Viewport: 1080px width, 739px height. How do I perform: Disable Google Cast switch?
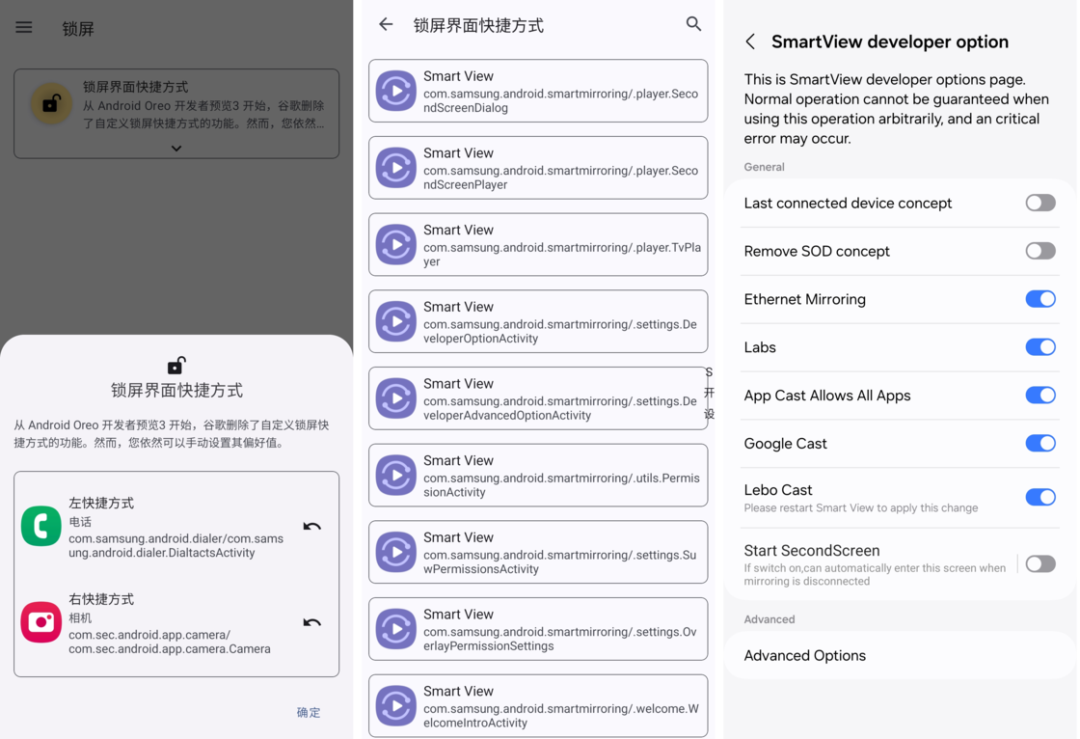1040,443
